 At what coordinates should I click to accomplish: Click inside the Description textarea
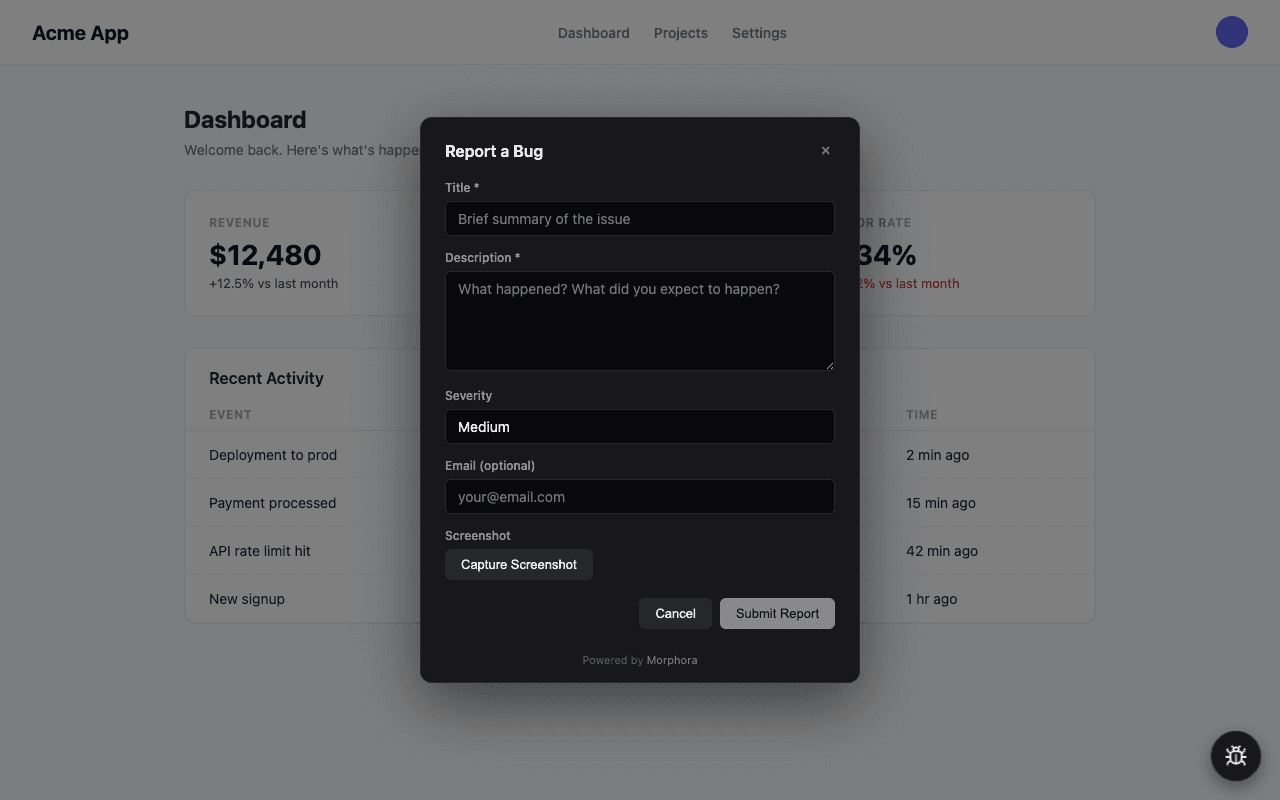639,320
